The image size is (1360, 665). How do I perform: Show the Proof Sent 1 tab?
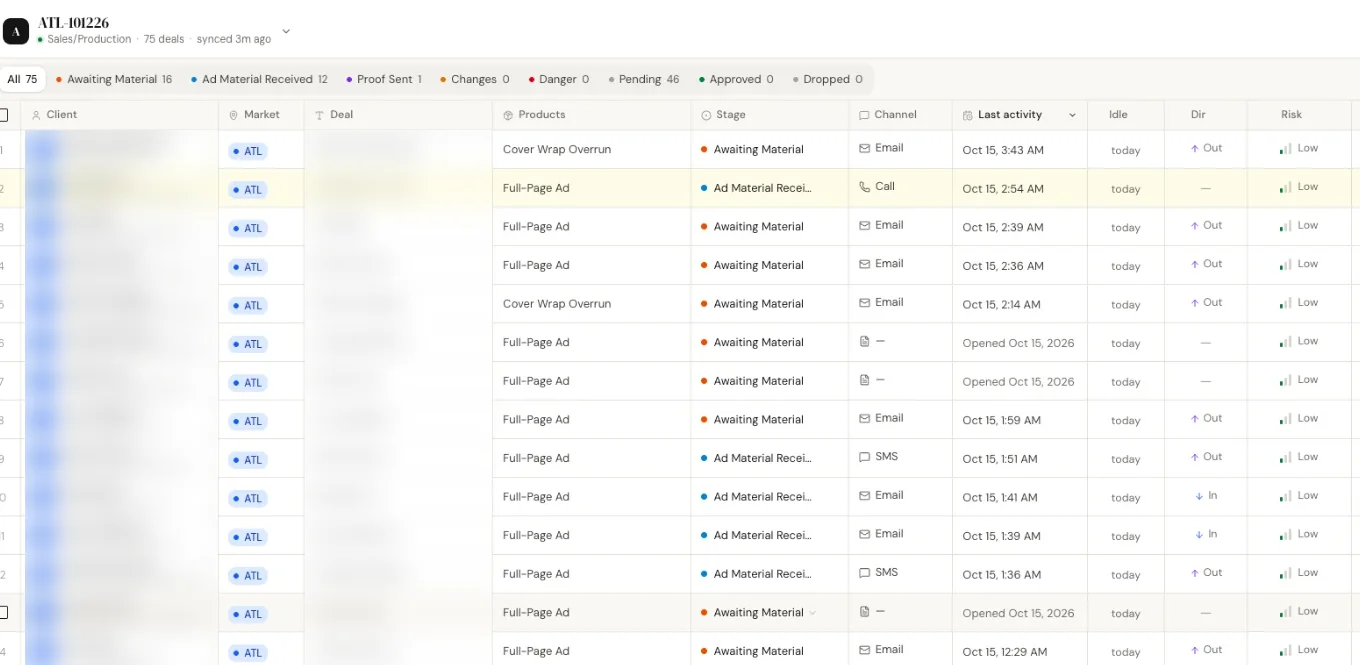pos(384,79)
